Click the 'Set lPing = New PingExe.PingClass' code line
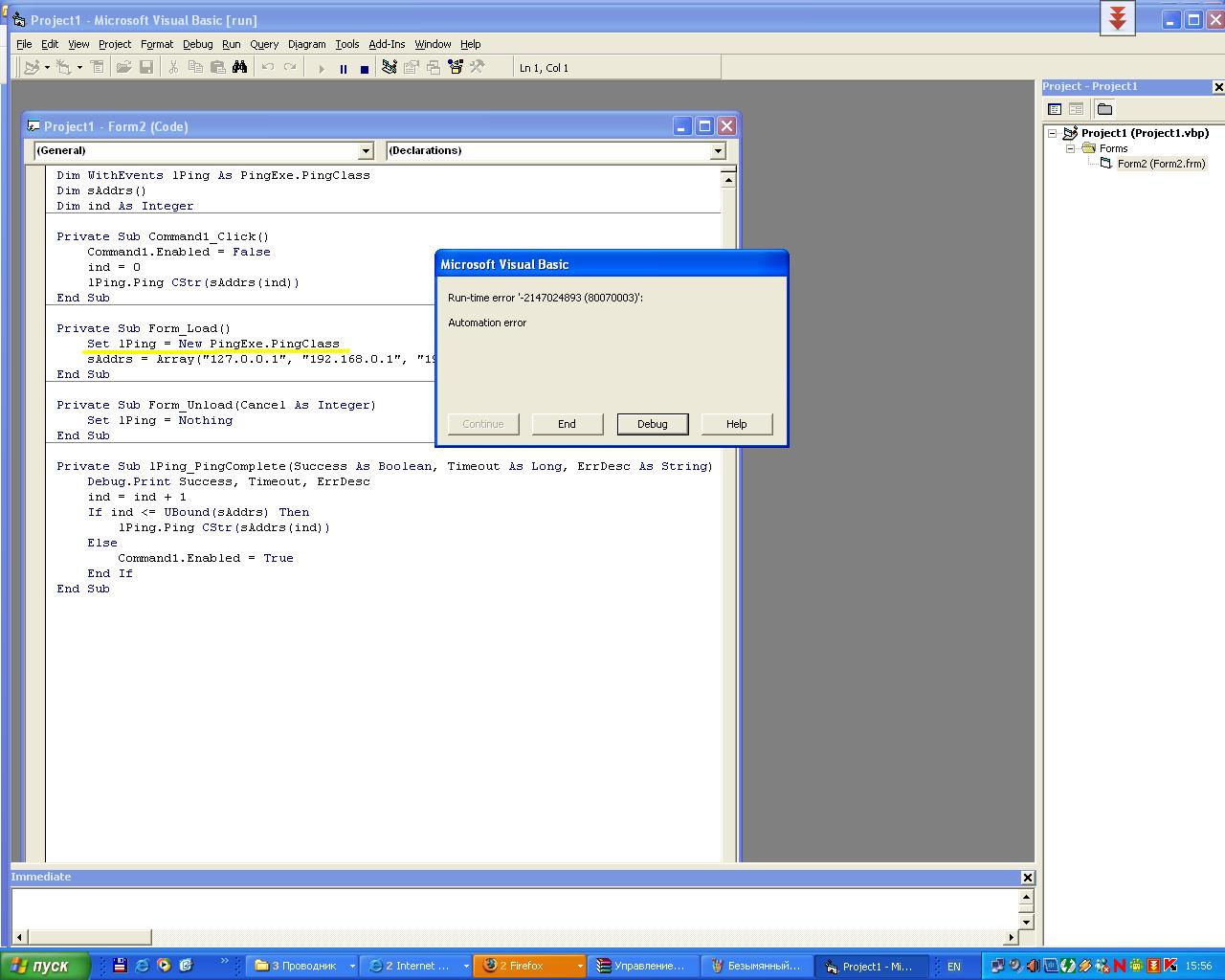 coord(213,344)
